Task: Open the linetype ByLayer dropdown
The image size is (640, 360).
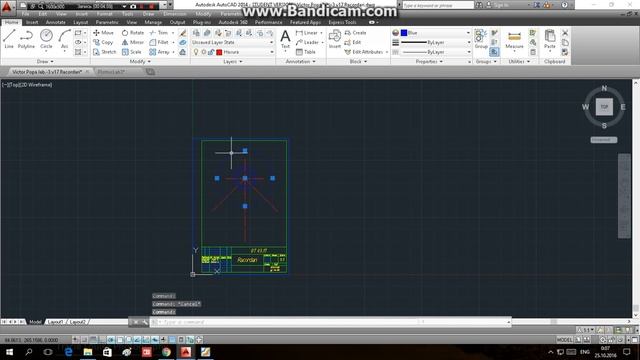Action: tap(435, 52)
